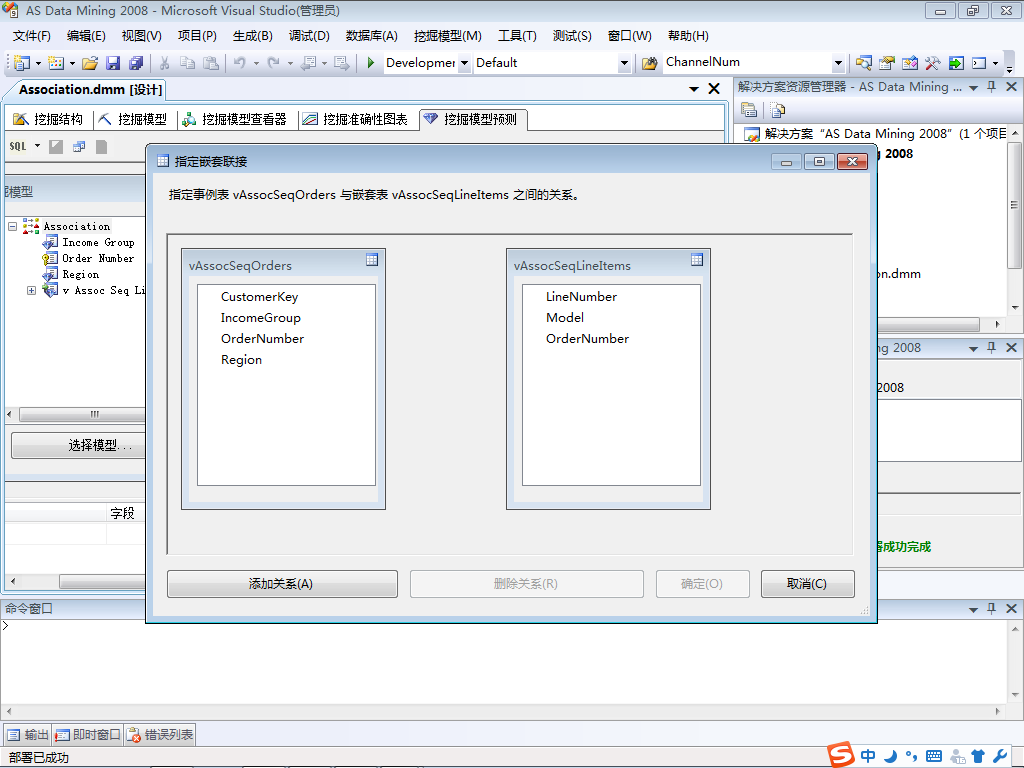Switch to the 挖掘模型查看器 tab

(x=235, y=119)
